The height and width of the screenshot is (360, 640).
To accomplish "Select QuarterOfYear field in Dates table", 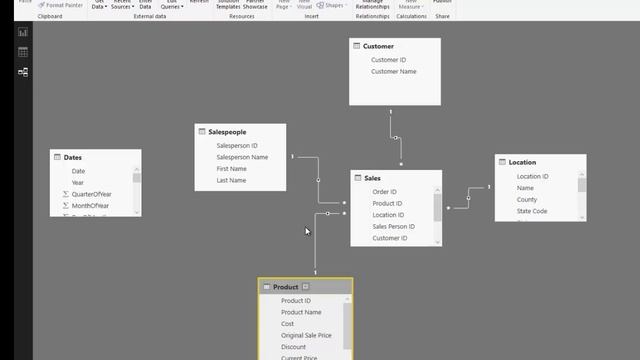I will click(x=91, y=194).
